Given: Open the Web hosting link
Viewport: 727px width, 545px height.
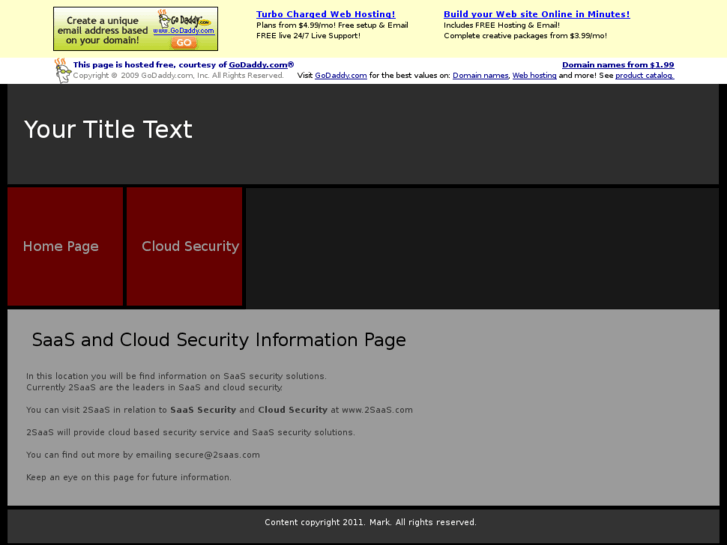Looking at the screenshot, I should (534, 76).
